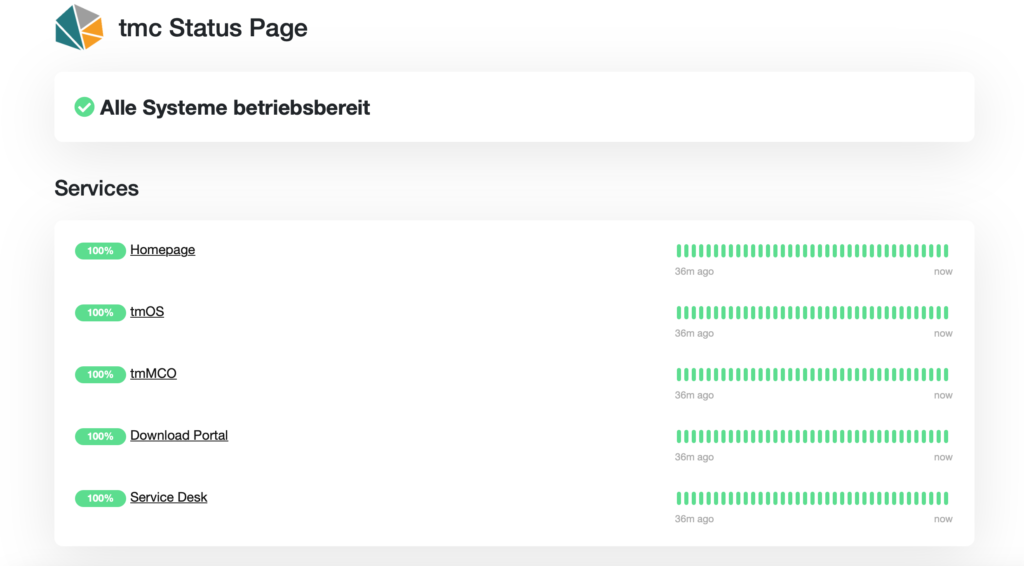
Task: Click the tmc logo icon
Action: tap(79, 27)
